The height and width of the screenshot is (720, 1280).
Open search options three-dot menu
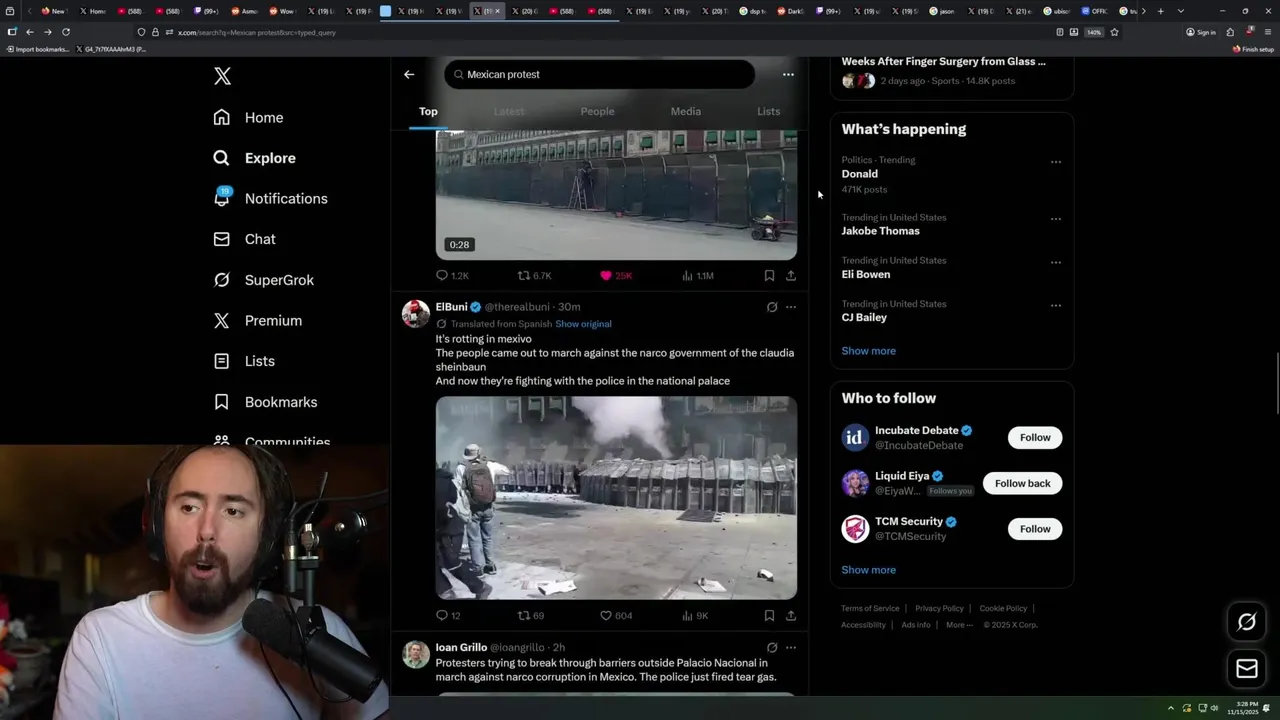788,74
